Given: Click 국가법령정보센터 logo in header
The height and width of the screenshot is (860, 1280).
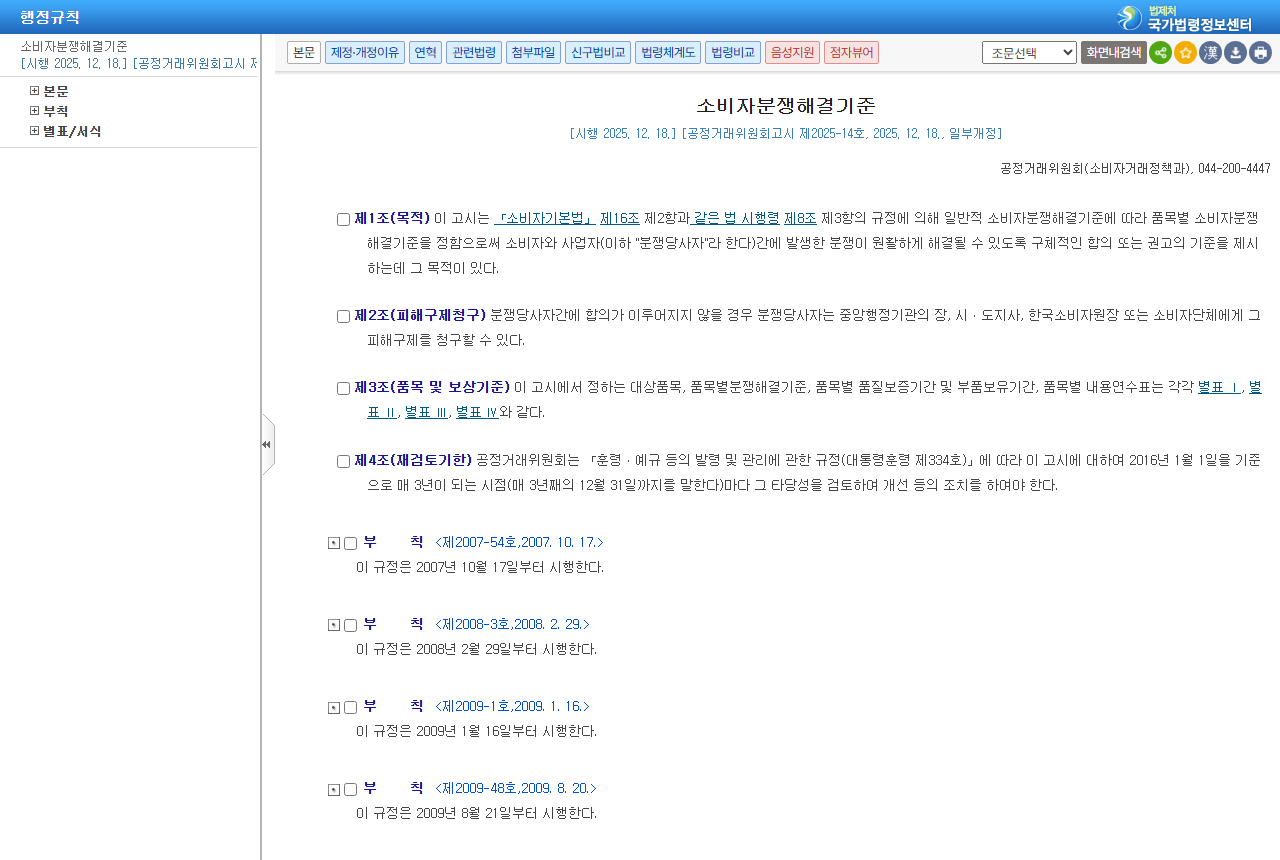Looking at the screenshot, I should (x=1185, y=18).
